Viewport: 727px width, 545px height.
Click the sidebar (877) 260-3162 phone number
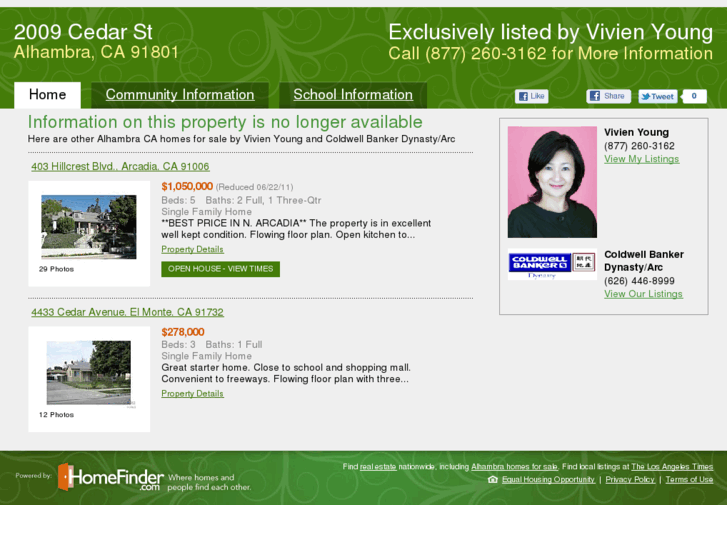(x=639, y=146)
